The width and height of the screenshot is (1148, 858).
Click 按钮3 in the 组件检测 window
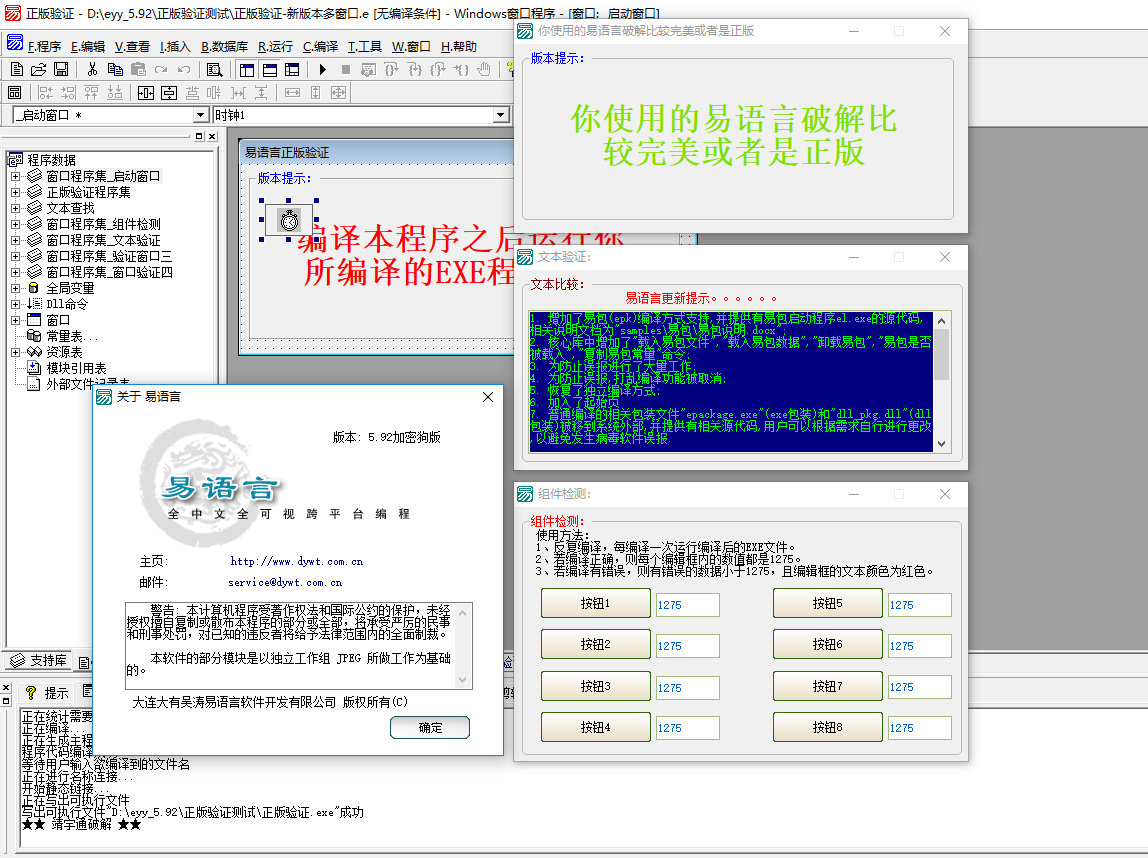point(595,686)
